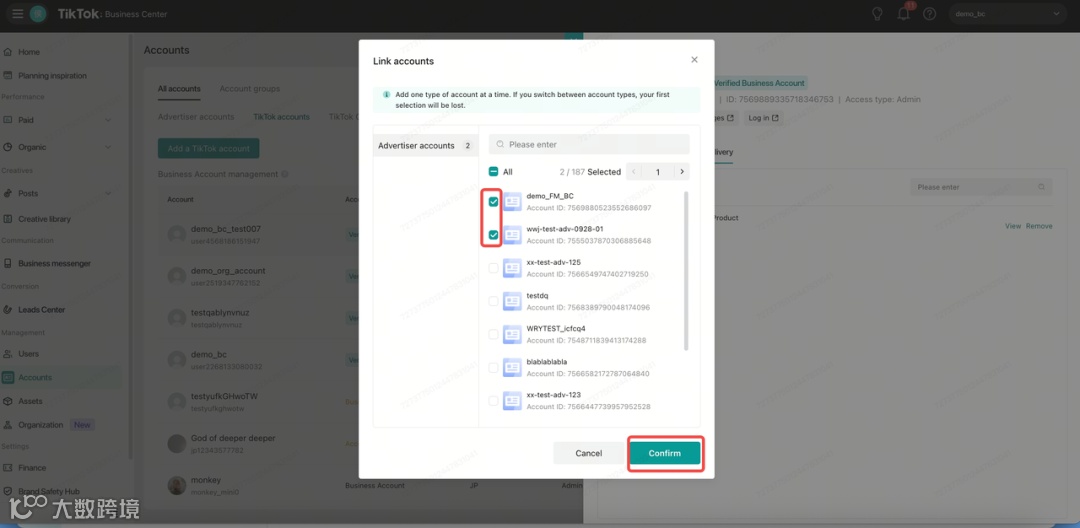The image size is (1080, 528).
Task: Click the Accounts icon in sidebar
Action: pyautogui.click(x=8, y=377)
